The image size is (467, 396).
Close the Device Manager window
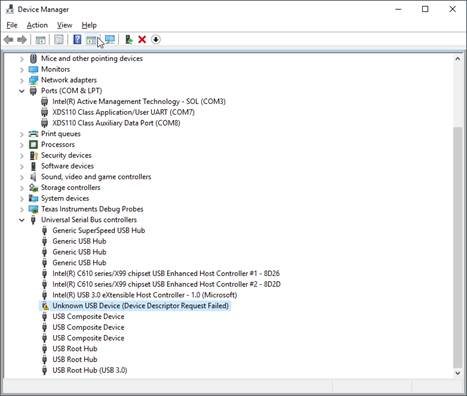452,9
